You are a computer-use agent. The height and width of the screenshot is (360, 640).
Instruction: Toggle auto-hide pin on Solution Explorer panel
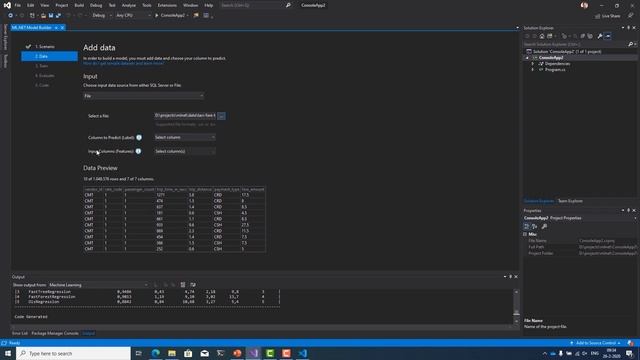tap(629, 28)
